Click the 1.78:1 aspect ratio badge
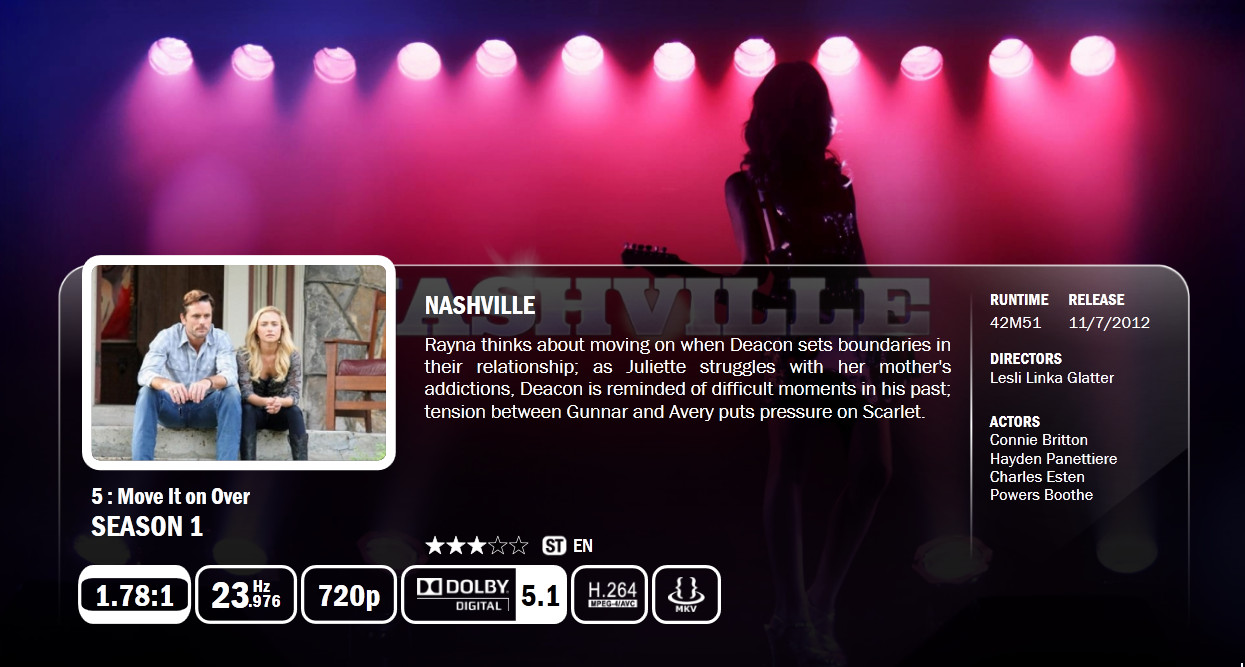Image resolution: width=1245 pixels, height=667 pixels. 134,595
